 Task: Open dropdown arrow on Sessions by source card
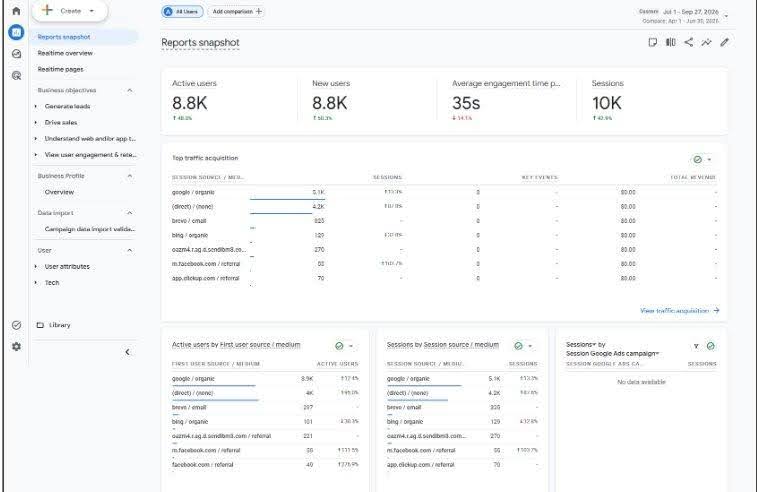point(530,346)
